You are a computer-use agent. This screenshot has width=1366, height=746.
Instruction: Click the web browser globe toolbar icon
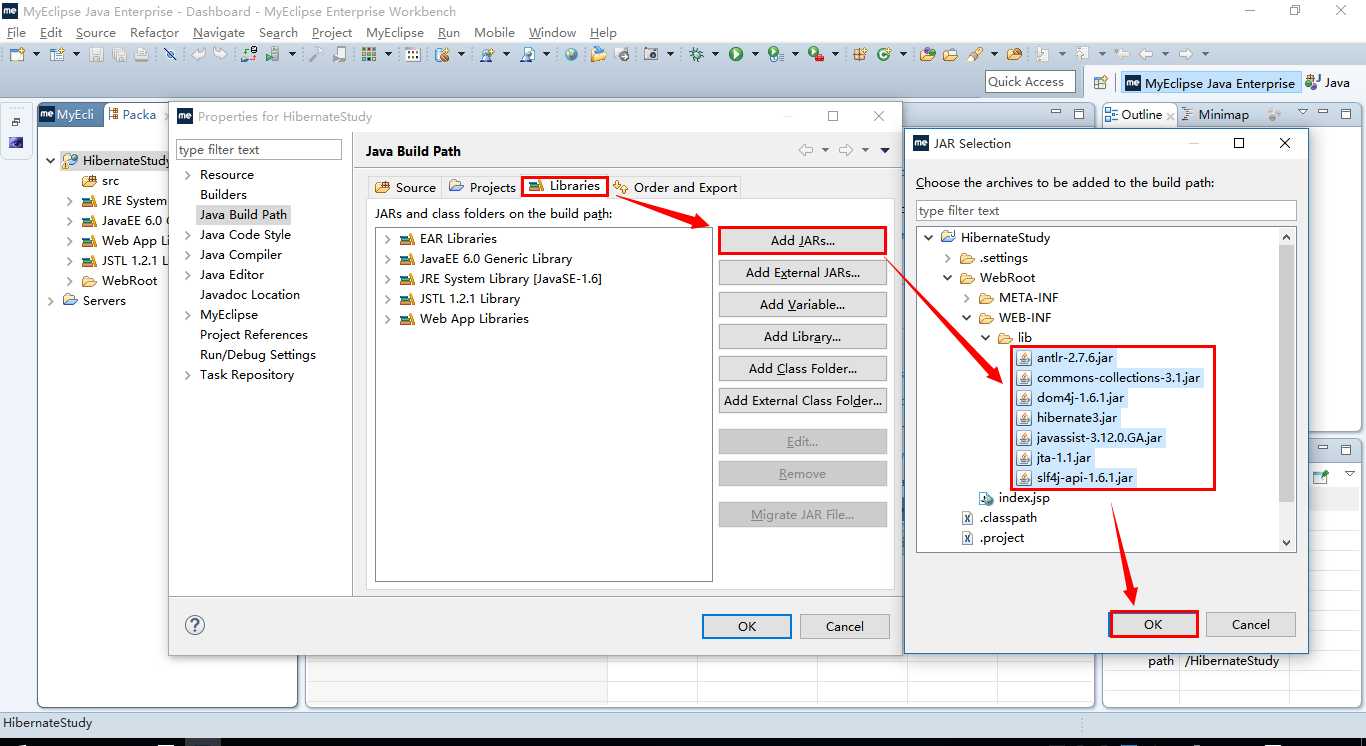click(x=571, y=54)
